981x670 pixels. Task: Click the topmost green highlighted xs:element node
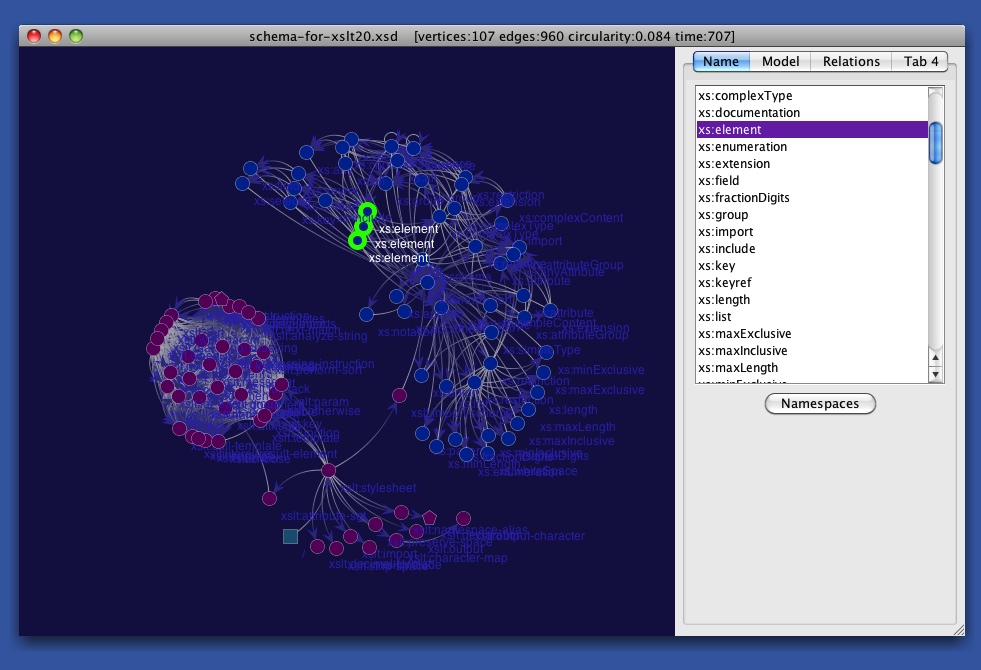pos(367,211)
